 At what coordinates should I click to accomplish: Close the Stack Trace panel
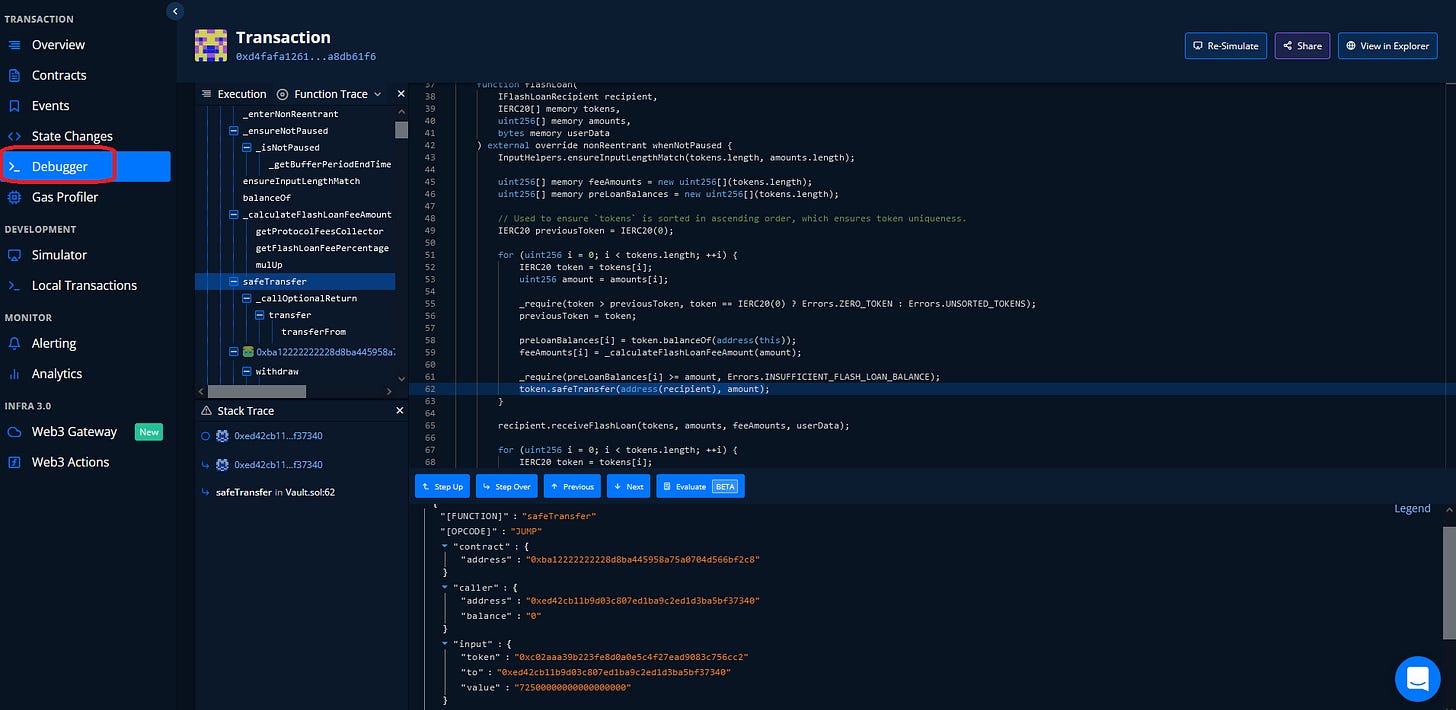point(401,411)
